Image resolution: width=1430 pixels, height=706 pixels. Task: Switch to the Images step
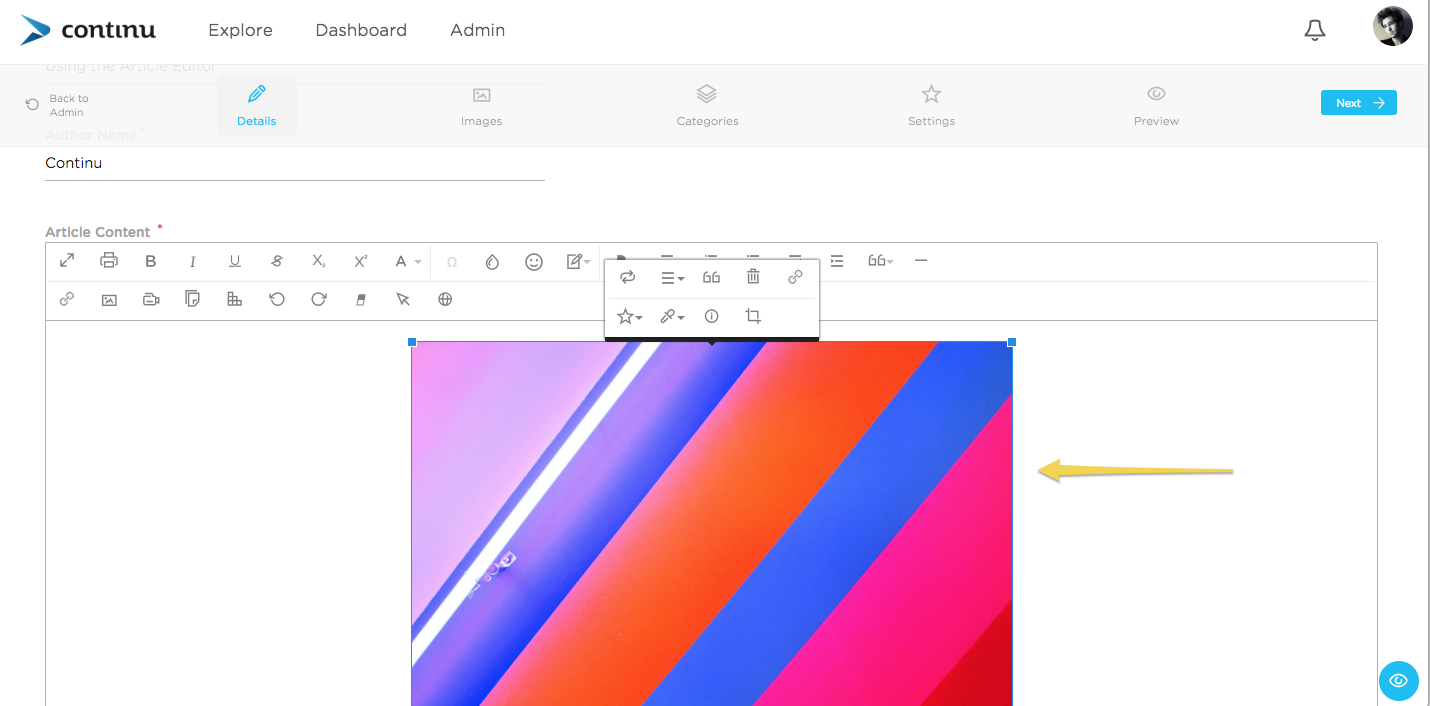(481, 105)
